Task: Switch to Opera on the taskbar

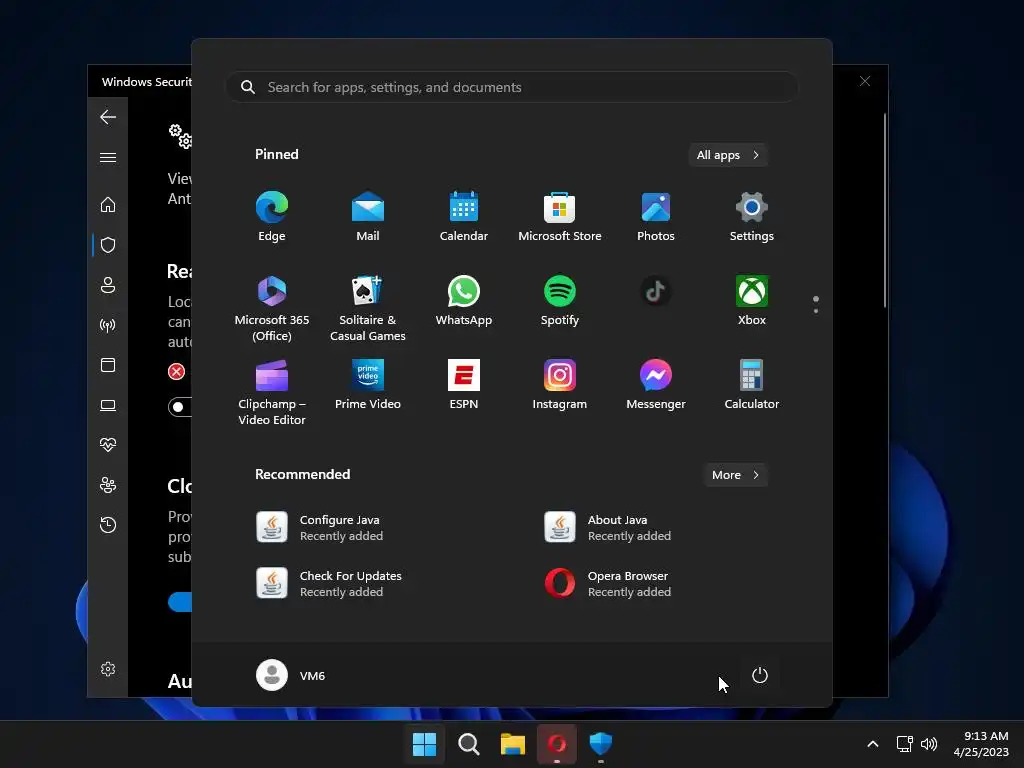Action: (x=556, y=744)
